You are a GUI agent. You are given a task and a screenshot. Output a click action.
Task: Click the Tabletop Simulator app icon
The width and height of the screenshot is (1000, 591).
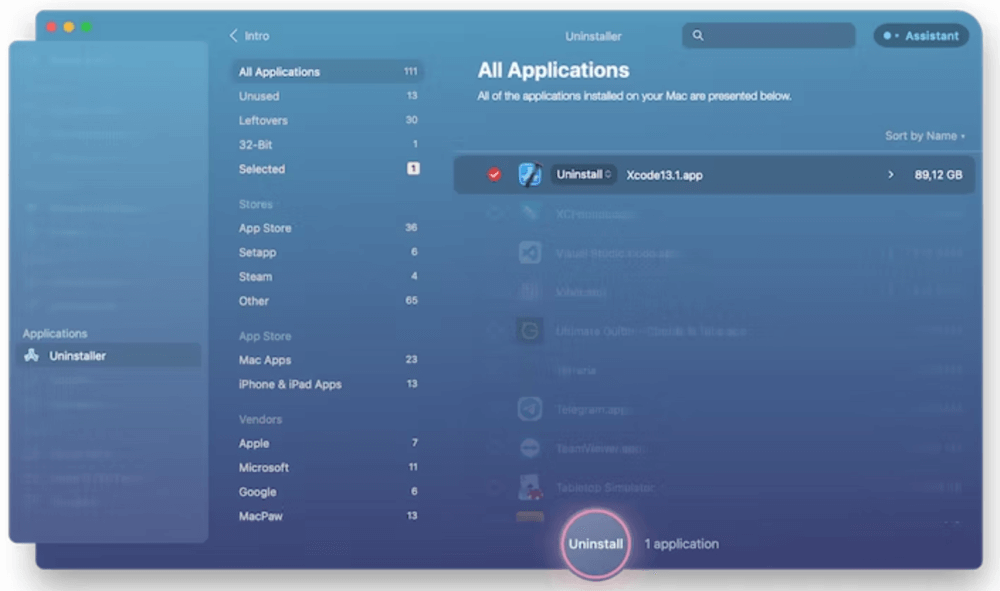(529, 487)
